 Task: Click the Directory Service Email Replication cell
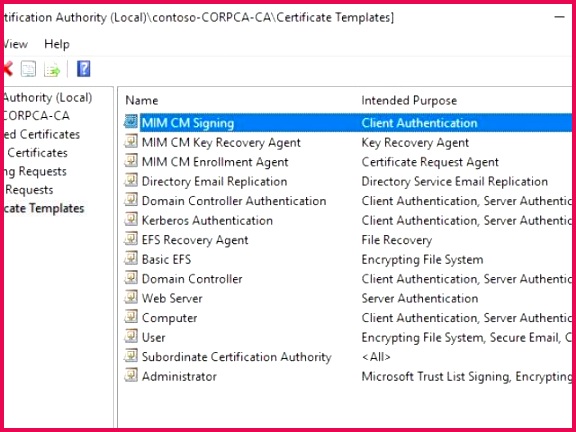point(455,181)
